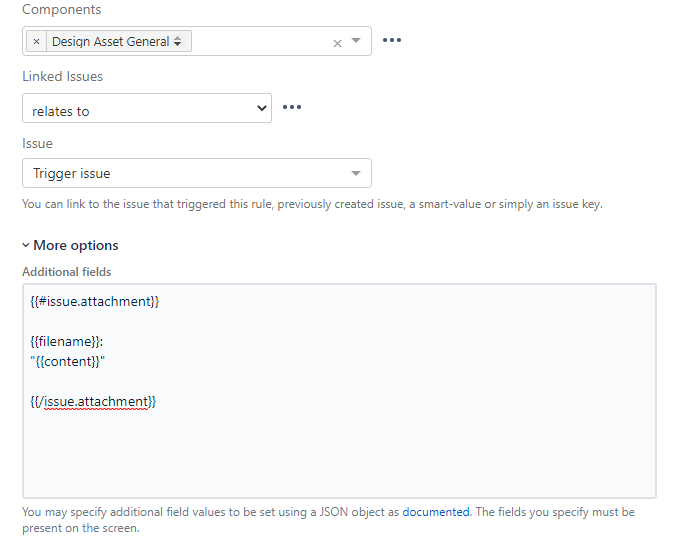Click the Additional fields label

(66, 272)
